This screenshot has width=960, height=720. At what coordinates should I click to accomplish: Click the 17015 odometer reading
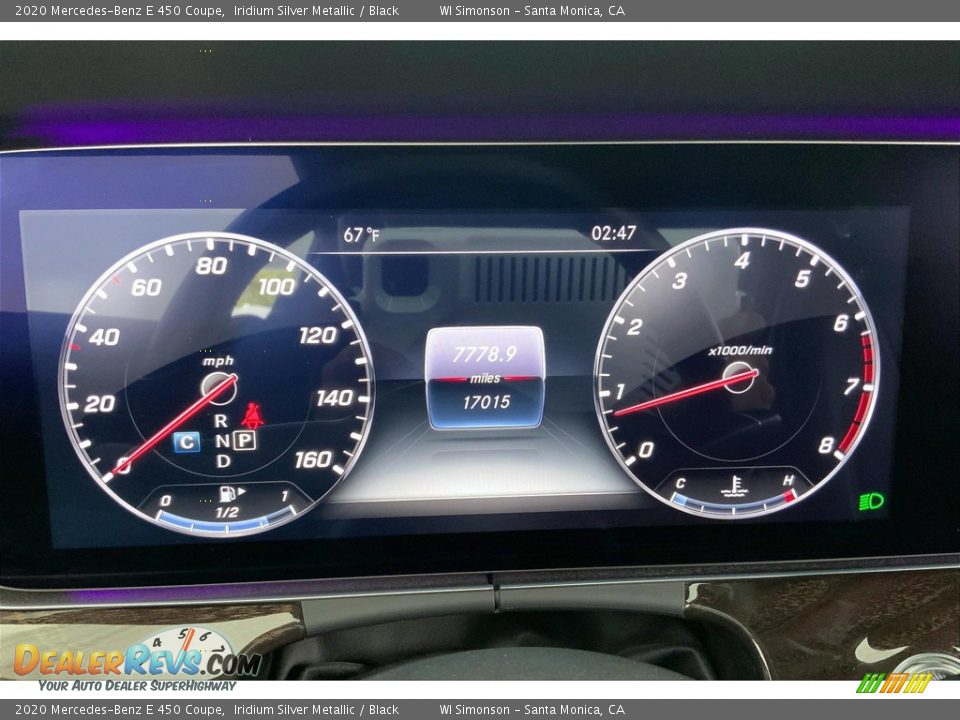coord(486,402)
